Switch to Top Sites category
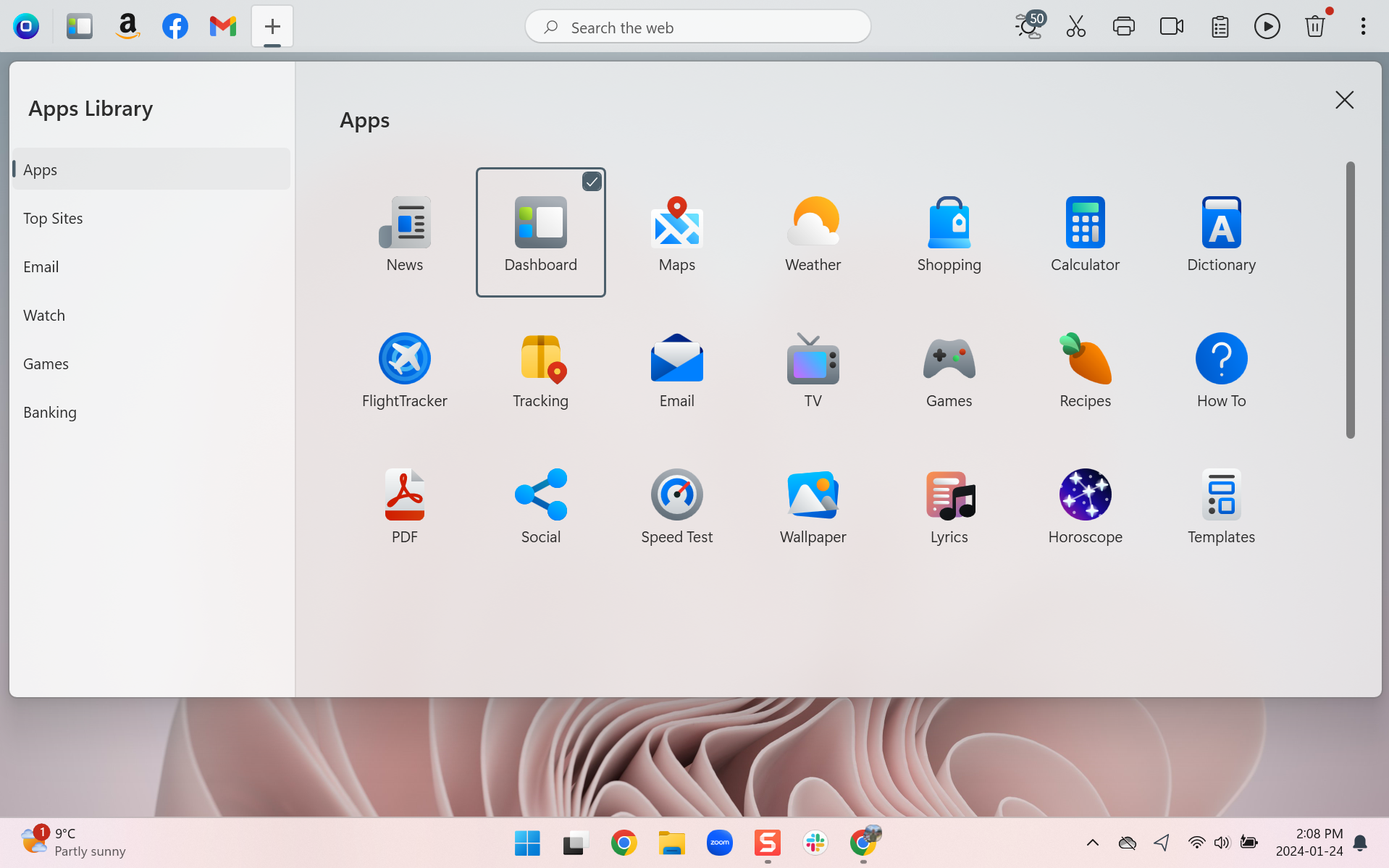Screen dimensions: 1389x868 151,218
